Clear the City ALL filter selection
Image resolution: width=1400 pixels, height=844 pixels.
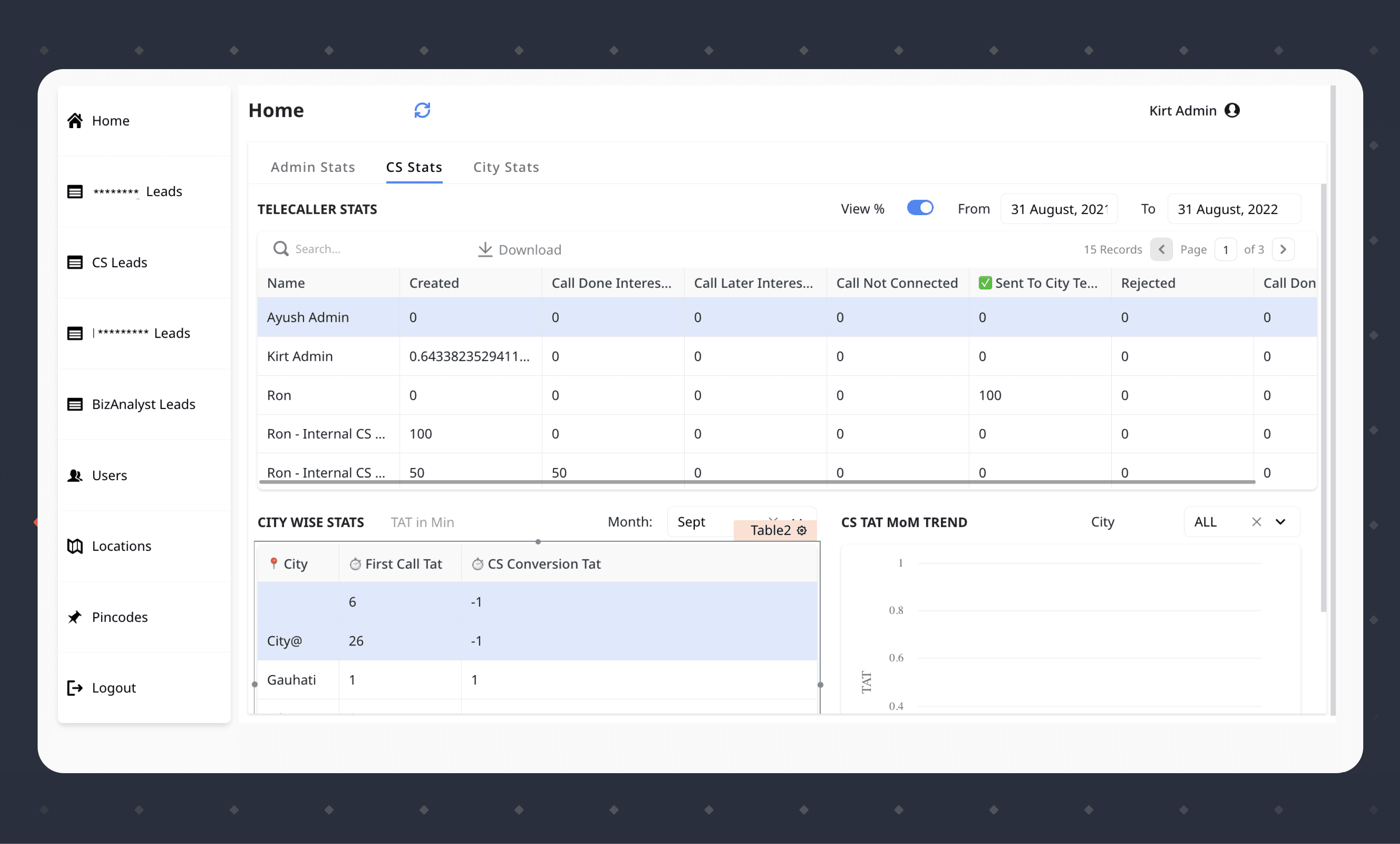pos(1257,522)
